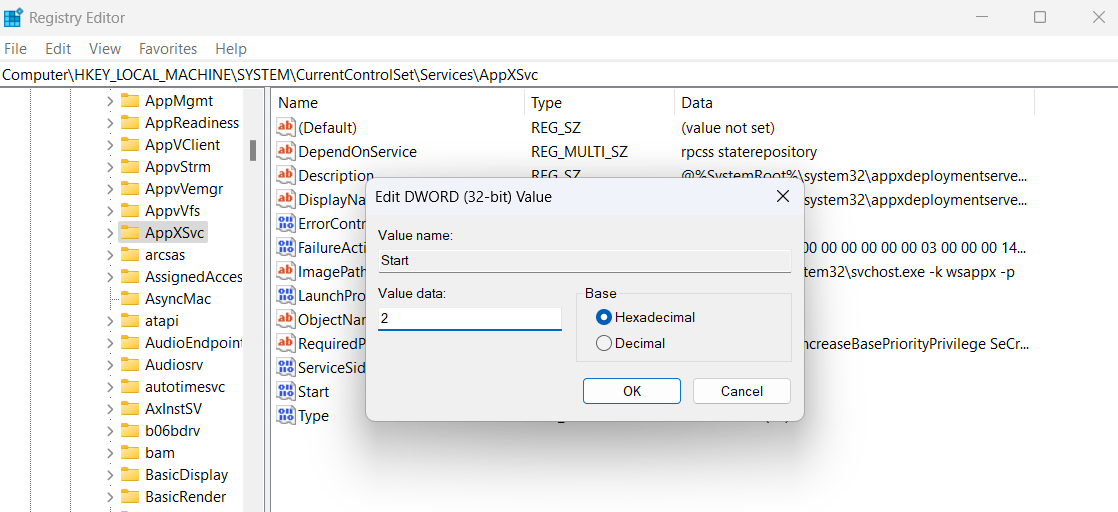
Task: Click the Description value icon
Action: (x=286, y=175)
